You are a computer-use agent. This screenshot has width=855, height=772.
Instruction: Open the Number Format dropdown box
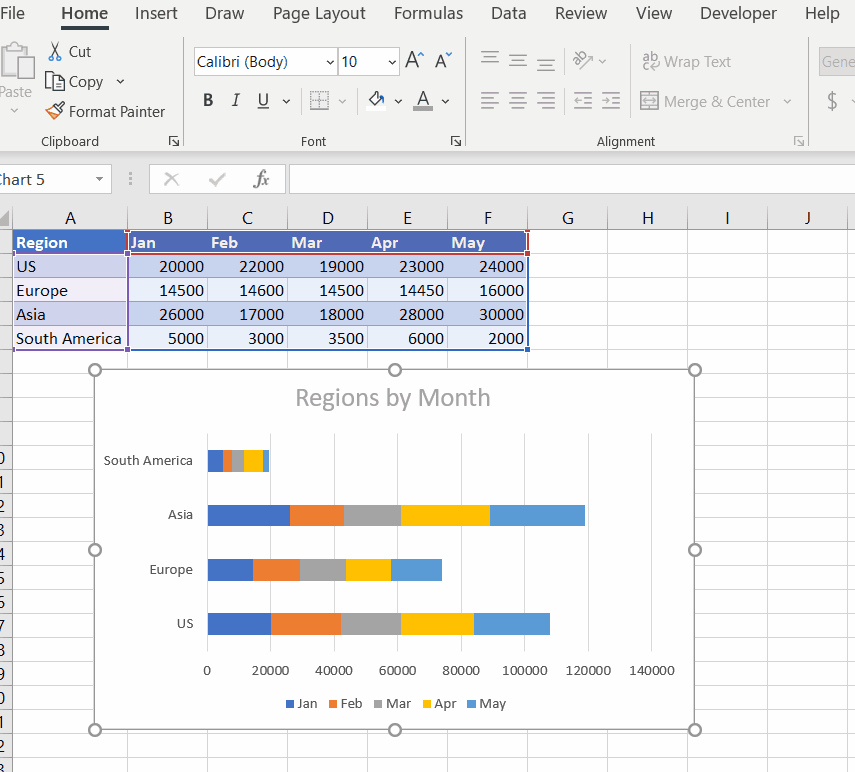click(837, 62)
